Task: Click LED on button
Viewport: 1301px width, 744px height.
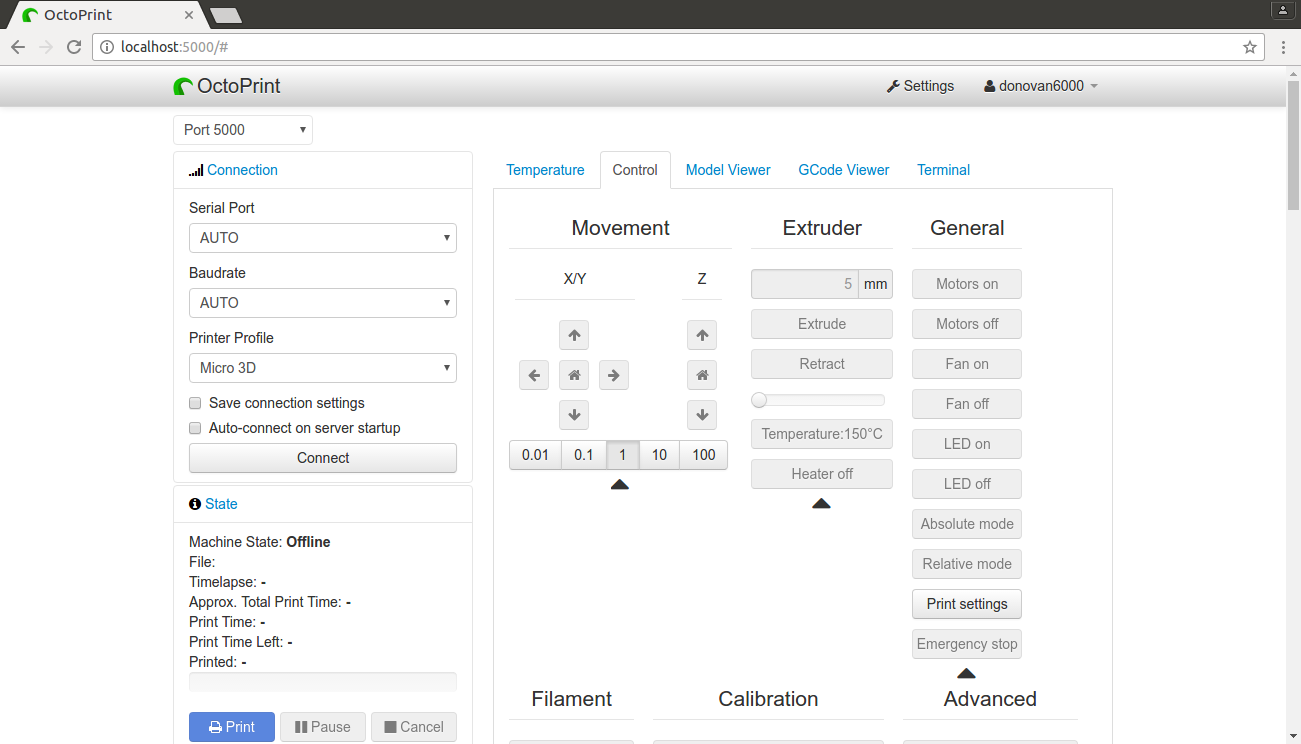Action: [967, 444]
